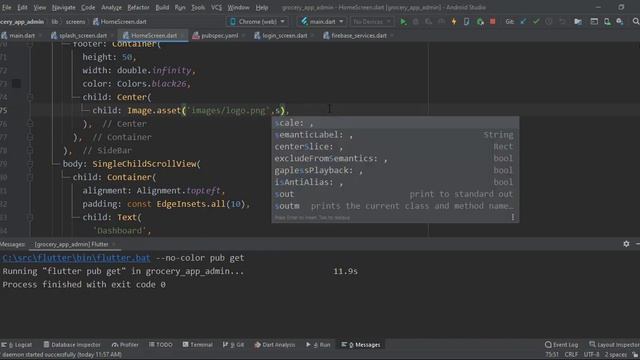Trigger Flutter hot reload lightning icon
This screenshot has height=360, width=640.
[454, 22]
